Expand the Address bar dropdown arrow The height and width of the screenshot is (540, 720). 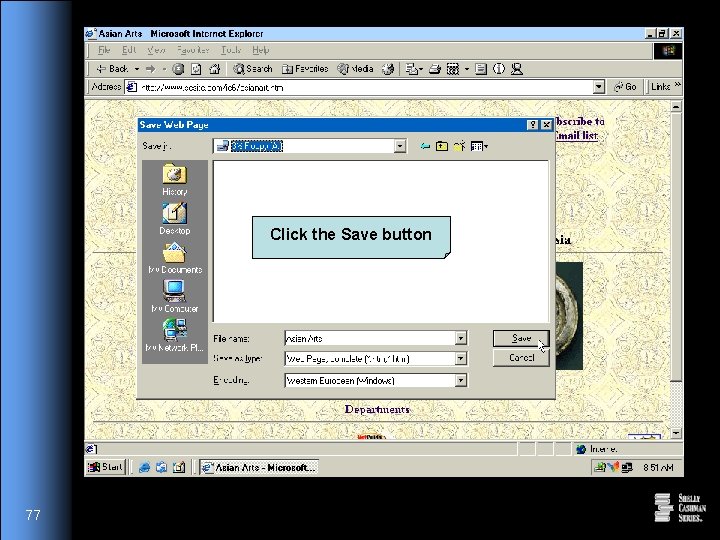[x=598, y=87]
